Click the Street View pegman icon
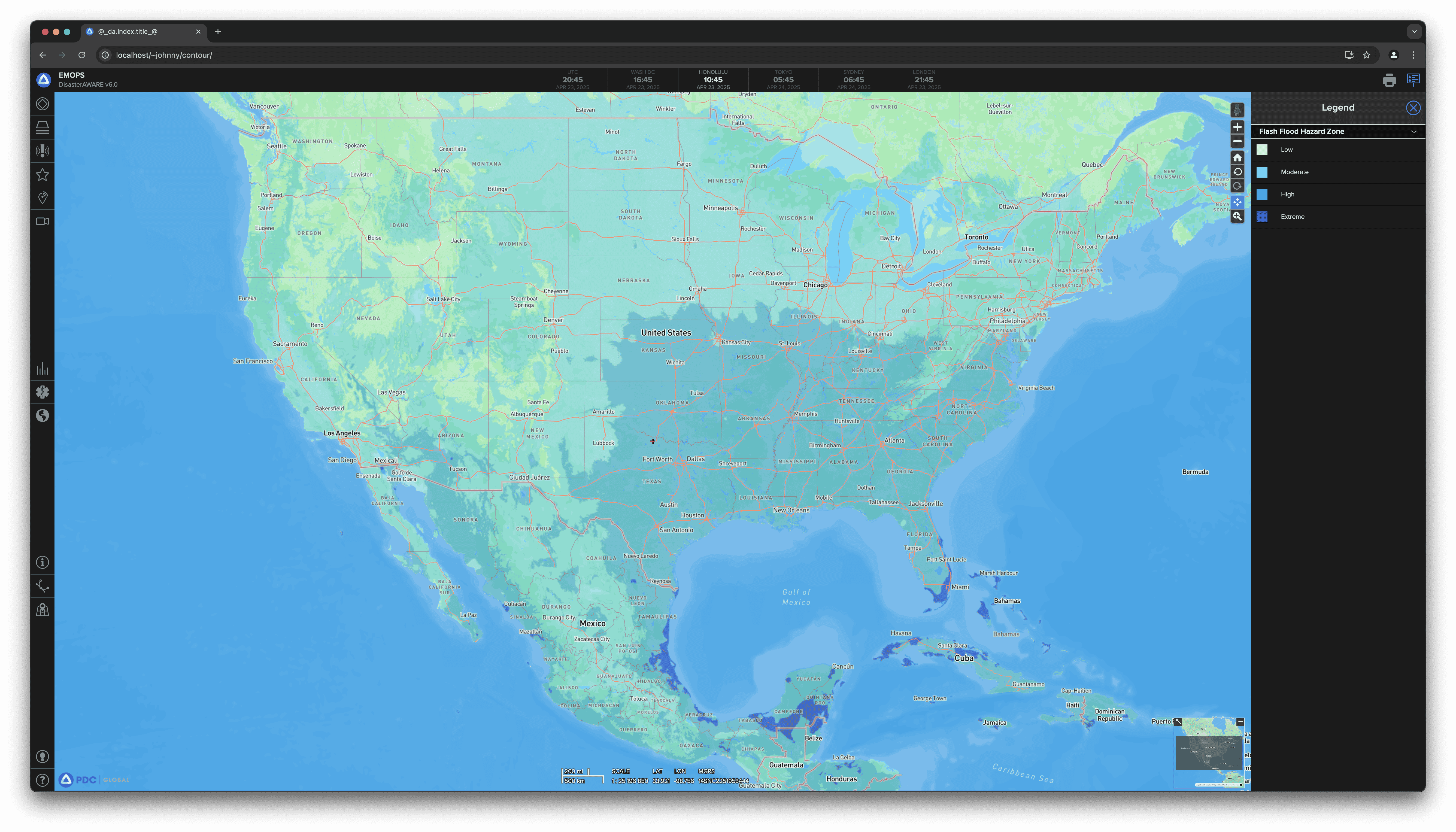Screen dimensions: 1456x832 point(1237,110)
